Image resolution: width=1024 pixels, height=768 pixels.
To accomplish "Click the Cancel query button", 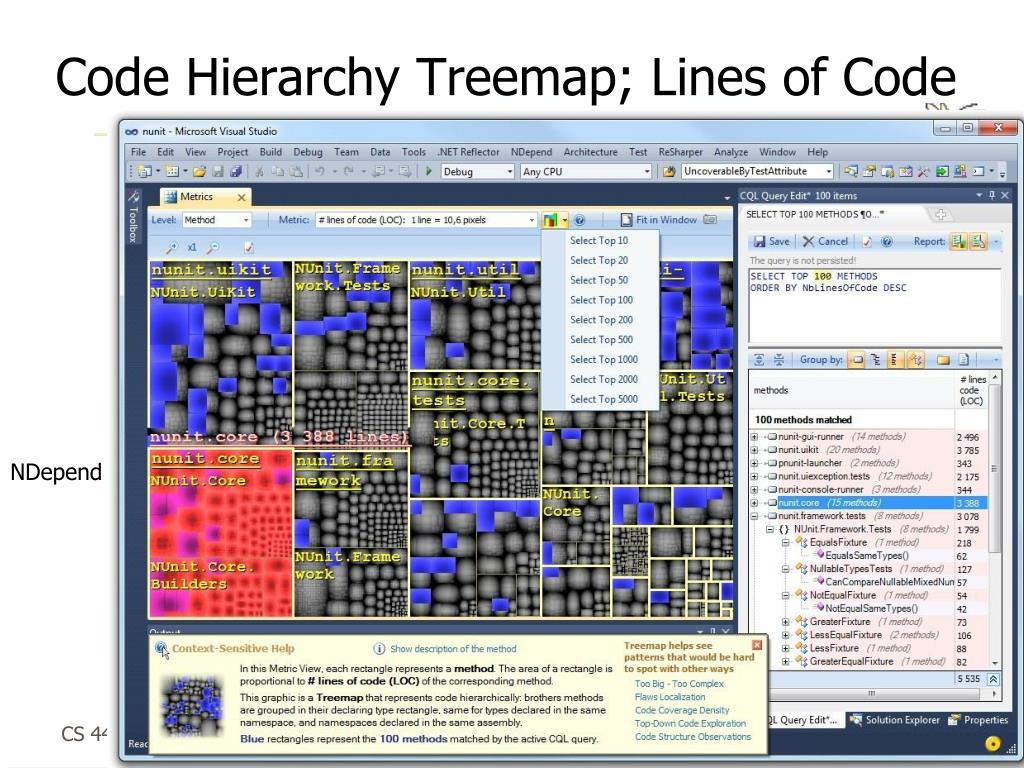I will click(825, 242).
